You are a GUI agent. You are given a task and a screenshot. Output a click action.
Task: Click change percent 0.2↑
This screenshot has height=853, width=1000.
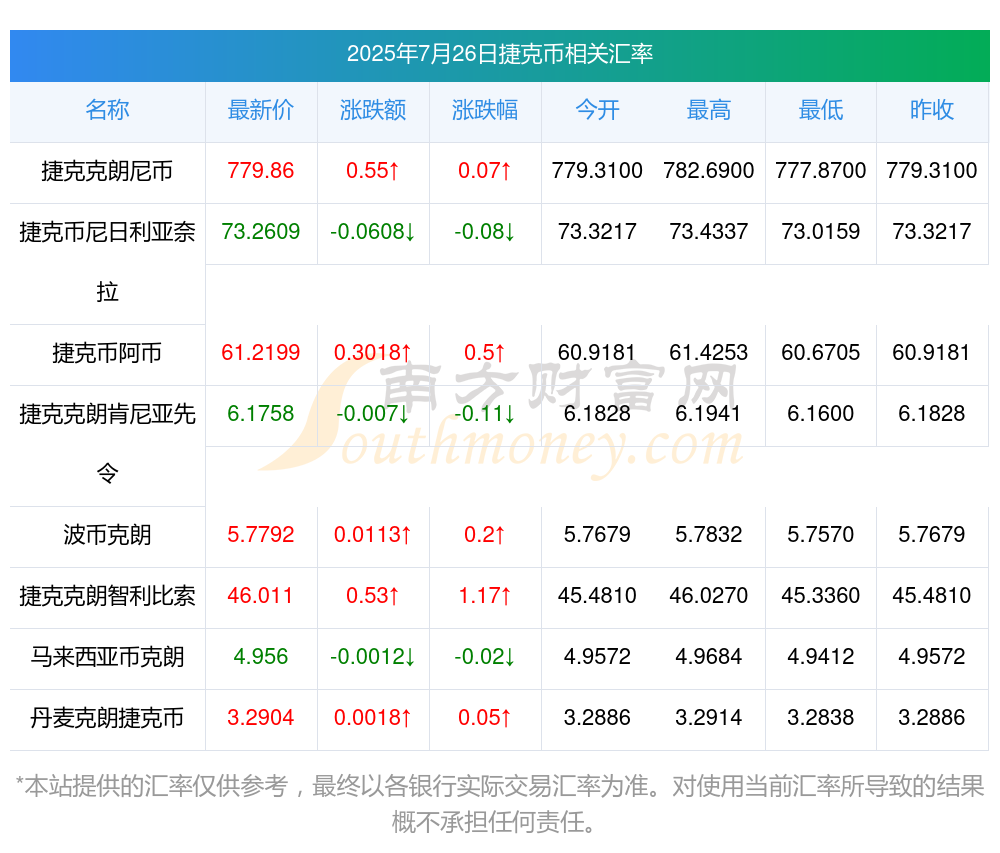[x=485, y=535]
